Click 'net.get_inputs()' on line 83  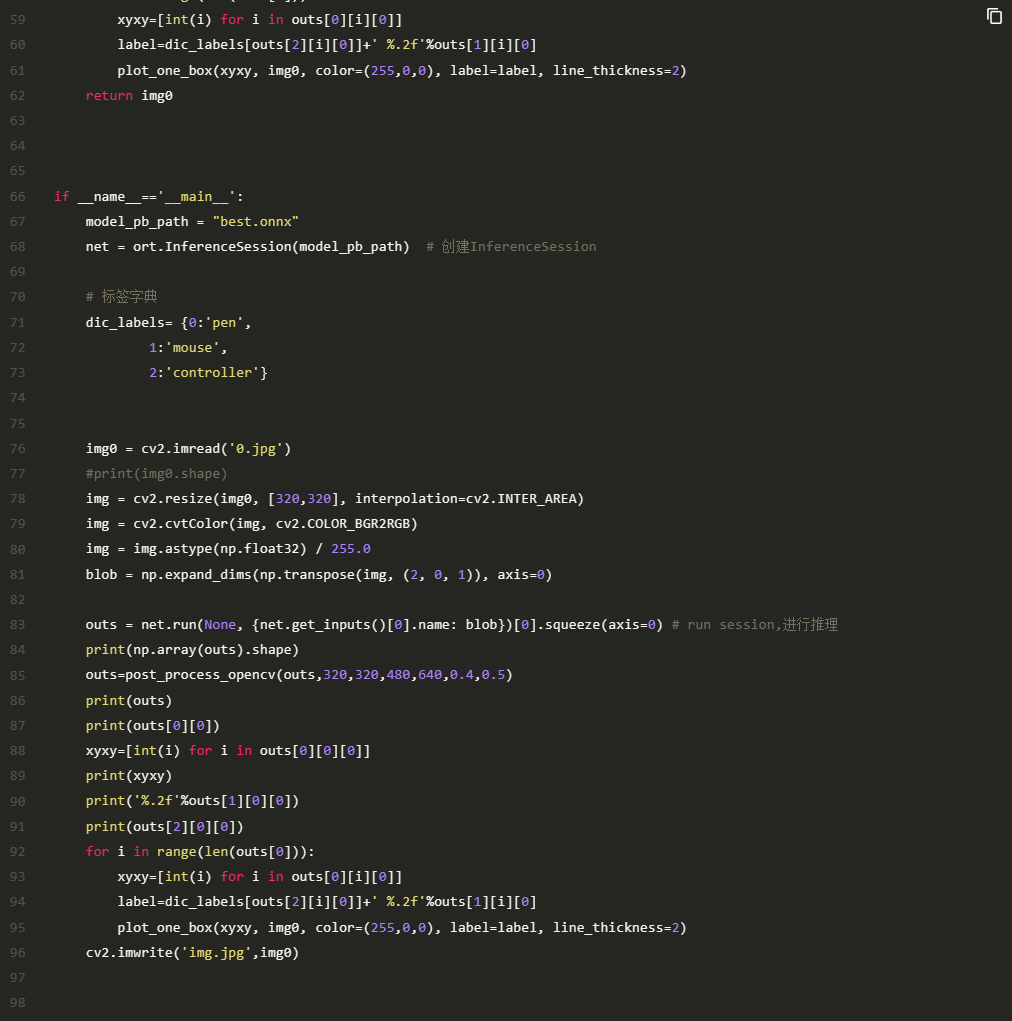323,625
